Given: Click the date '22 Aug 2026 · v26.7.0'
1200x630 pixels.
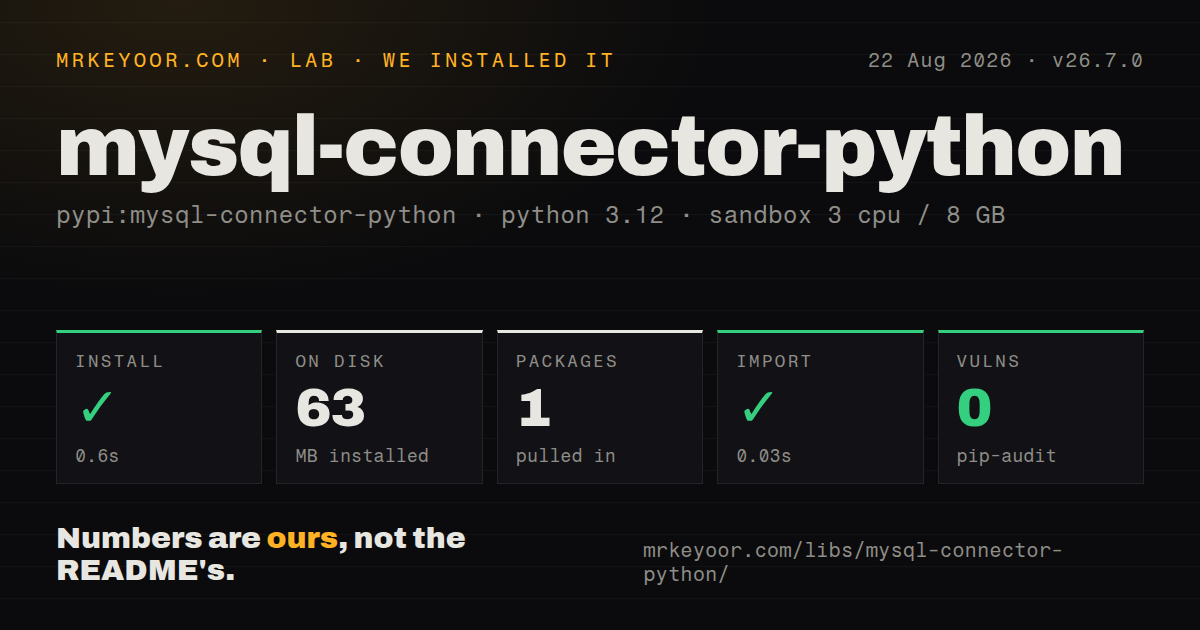Looking at the screenshot, I should (x=1005, y=61).
